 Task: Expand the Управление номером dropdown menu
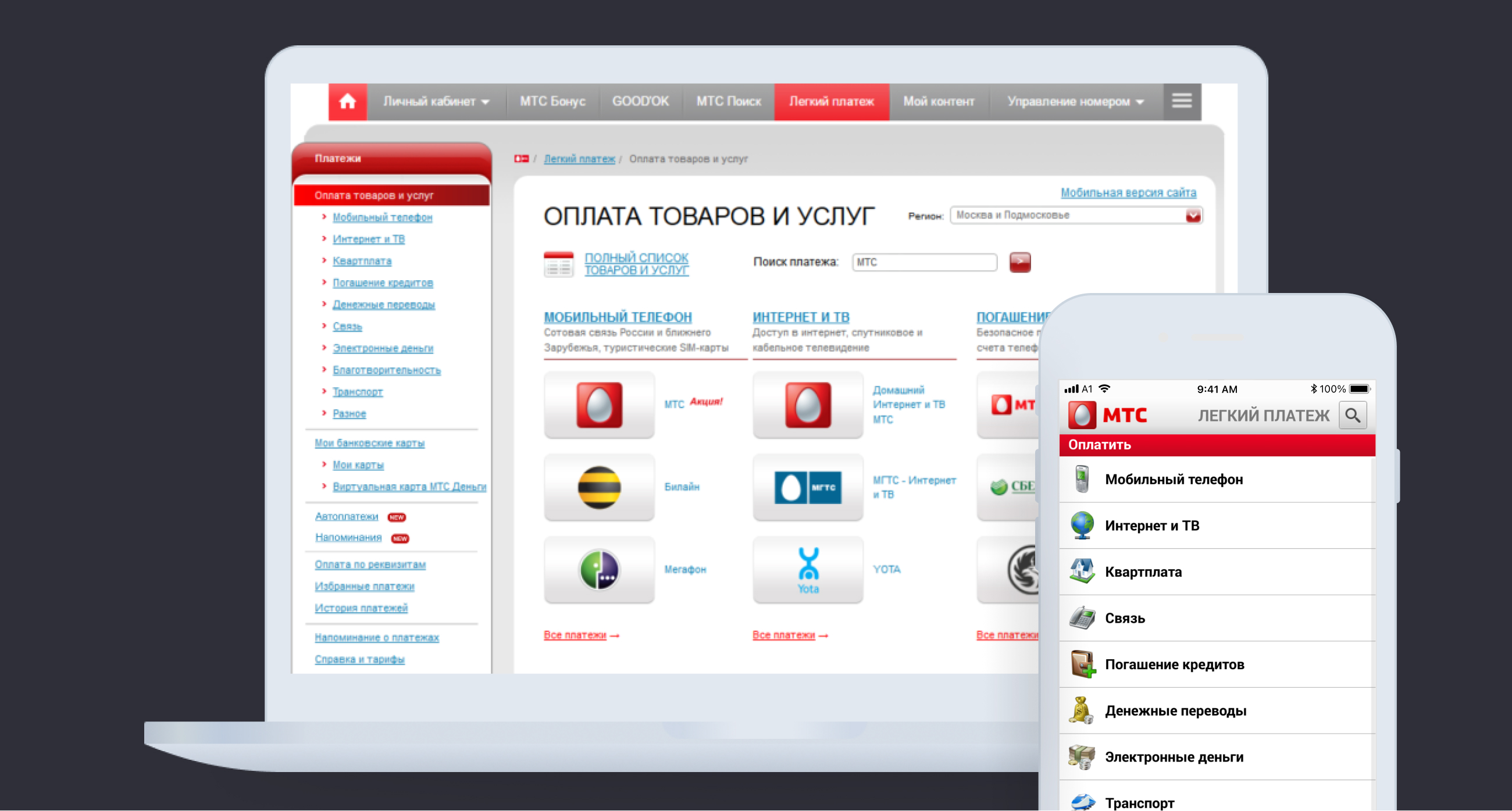click(x=1075, y=102)
